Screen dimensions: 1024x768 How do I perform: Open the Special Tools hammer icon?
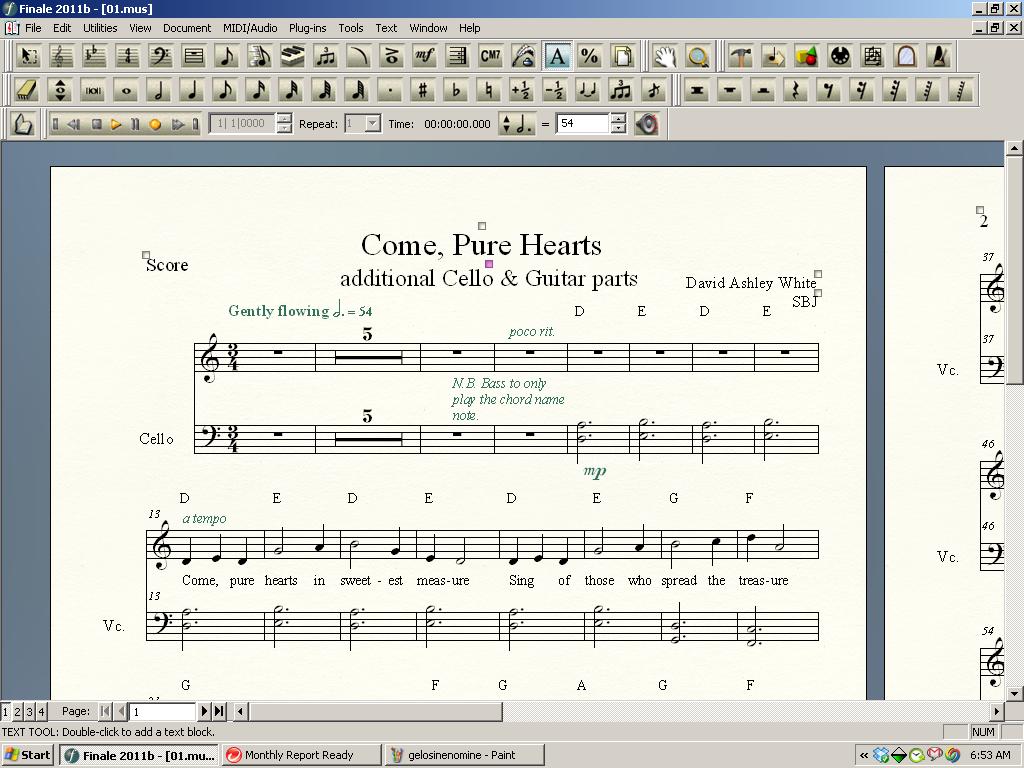point(741,56)
